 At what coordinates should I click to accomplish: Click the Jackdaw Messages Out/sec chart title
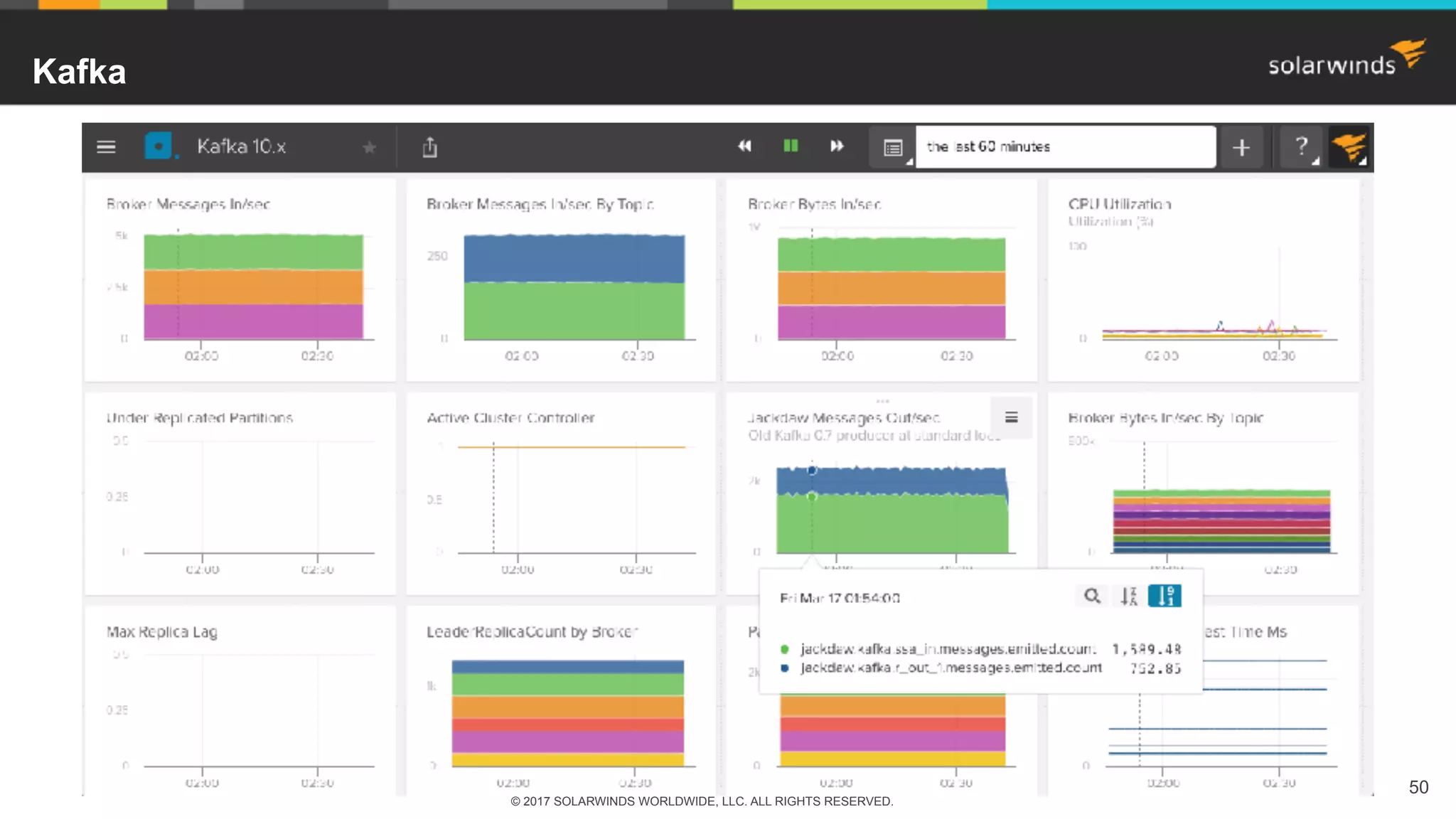tap(843, 418)
